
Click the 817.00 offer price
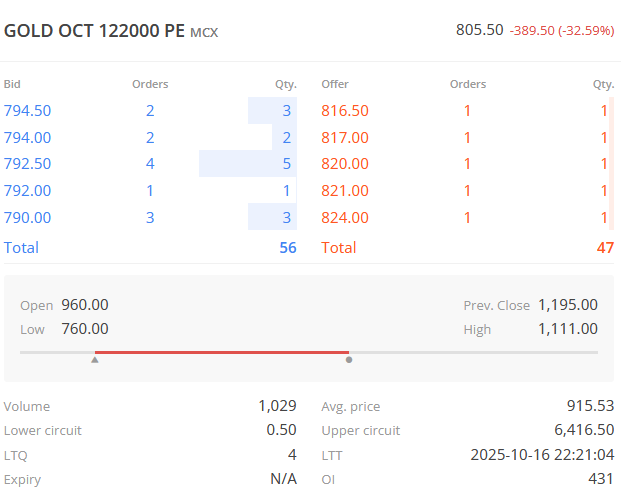point(345,137)
